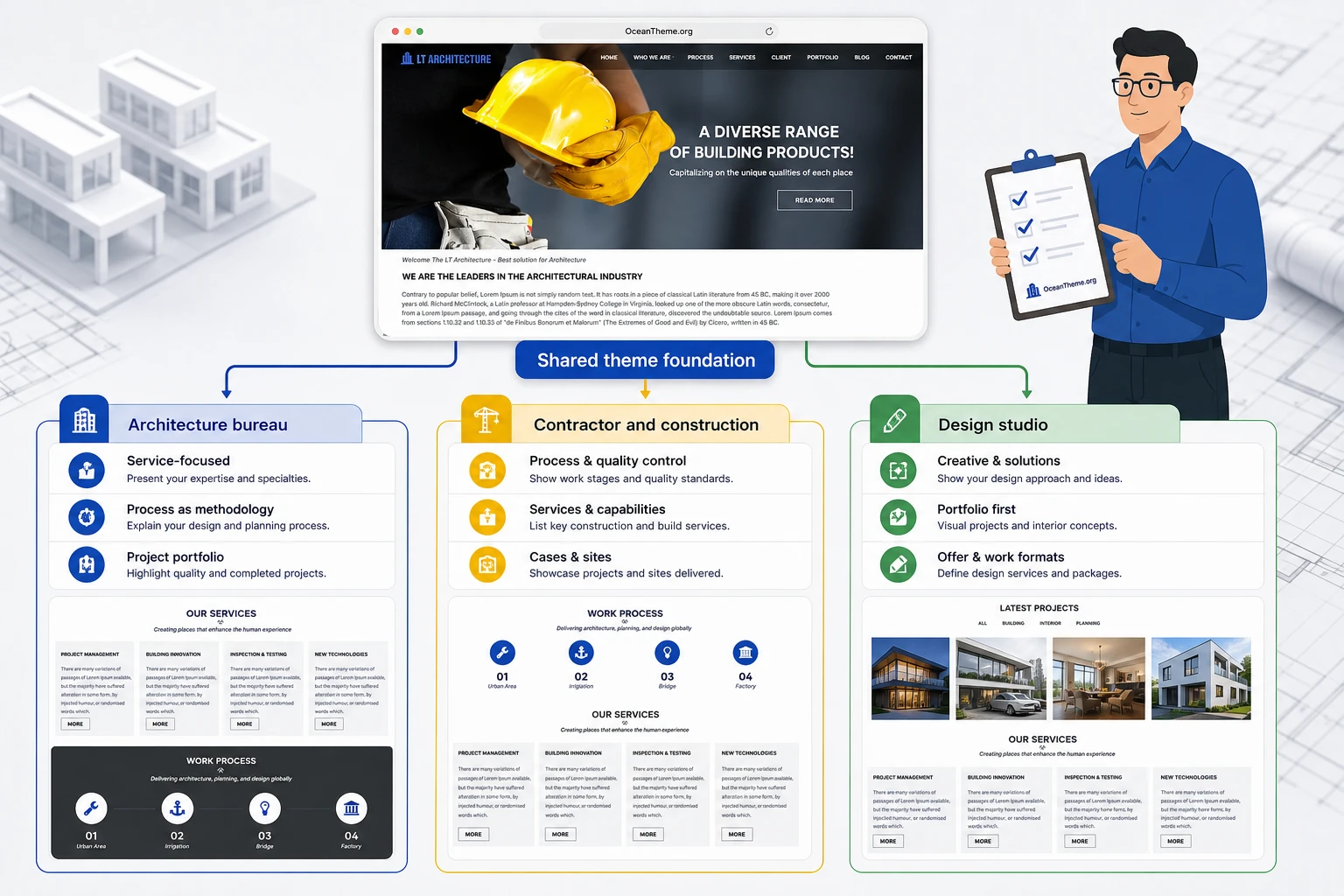The image size is (1344, 896).
Task: Click the Cases & sites yellow icon
Action: pos(487,564)
